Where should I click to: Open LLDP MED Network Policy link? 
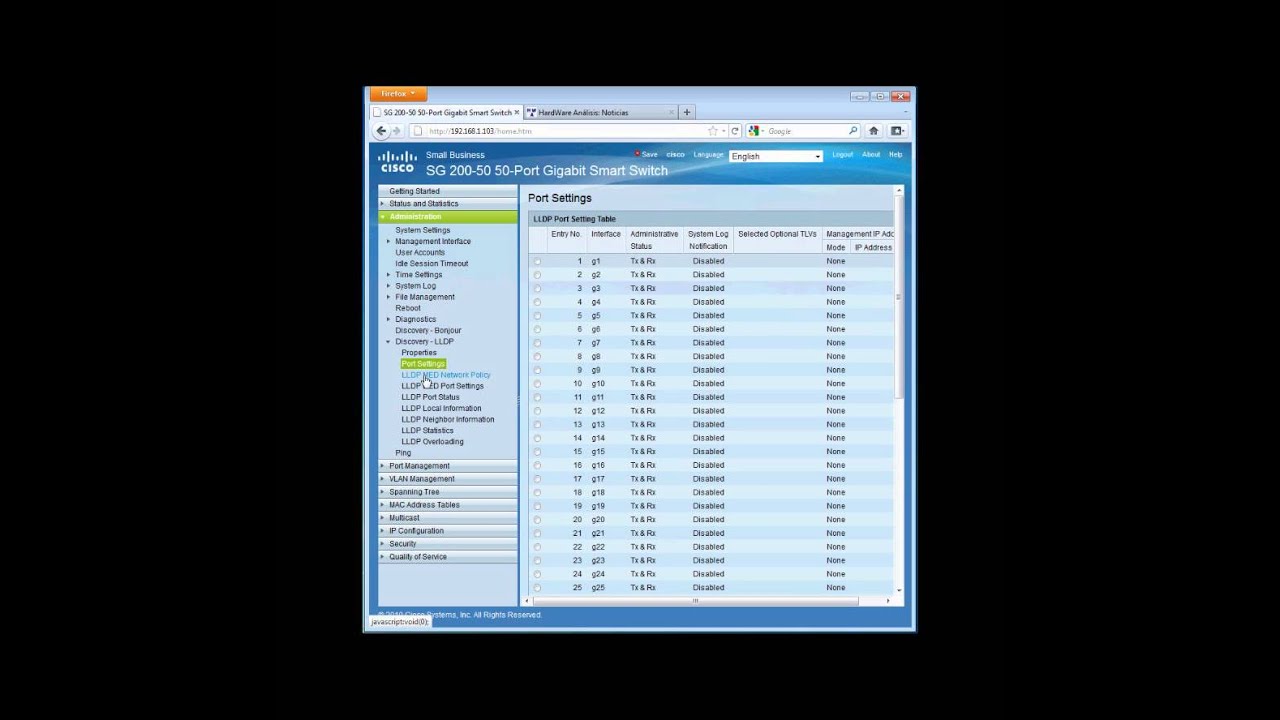(446, 375)
